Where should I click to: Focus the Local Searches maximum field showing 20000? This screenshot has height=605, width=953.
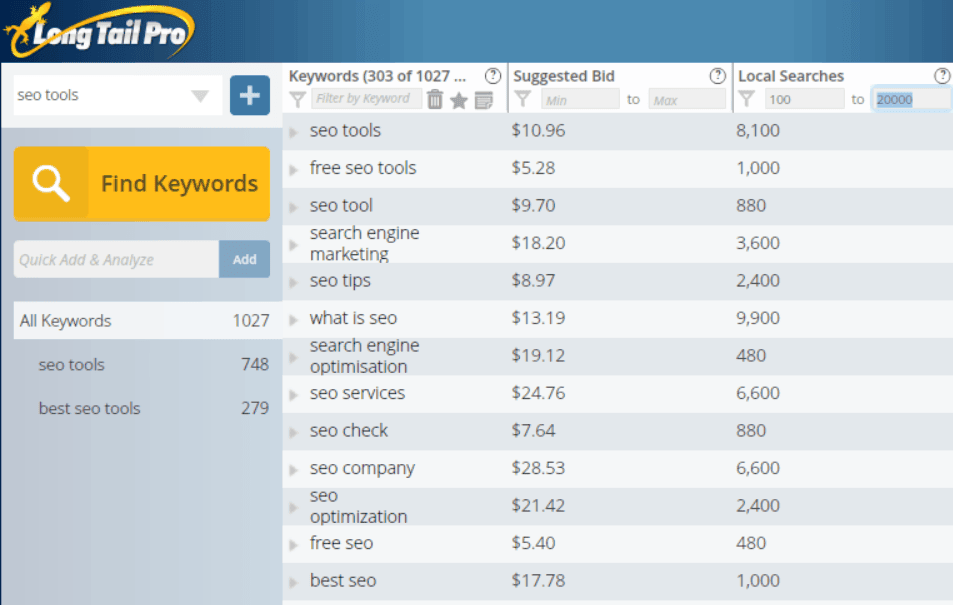912,99
